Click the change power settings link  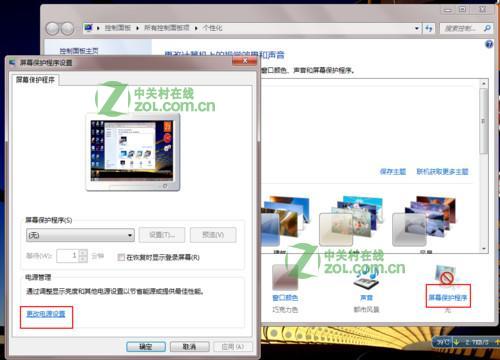[46, 314]
